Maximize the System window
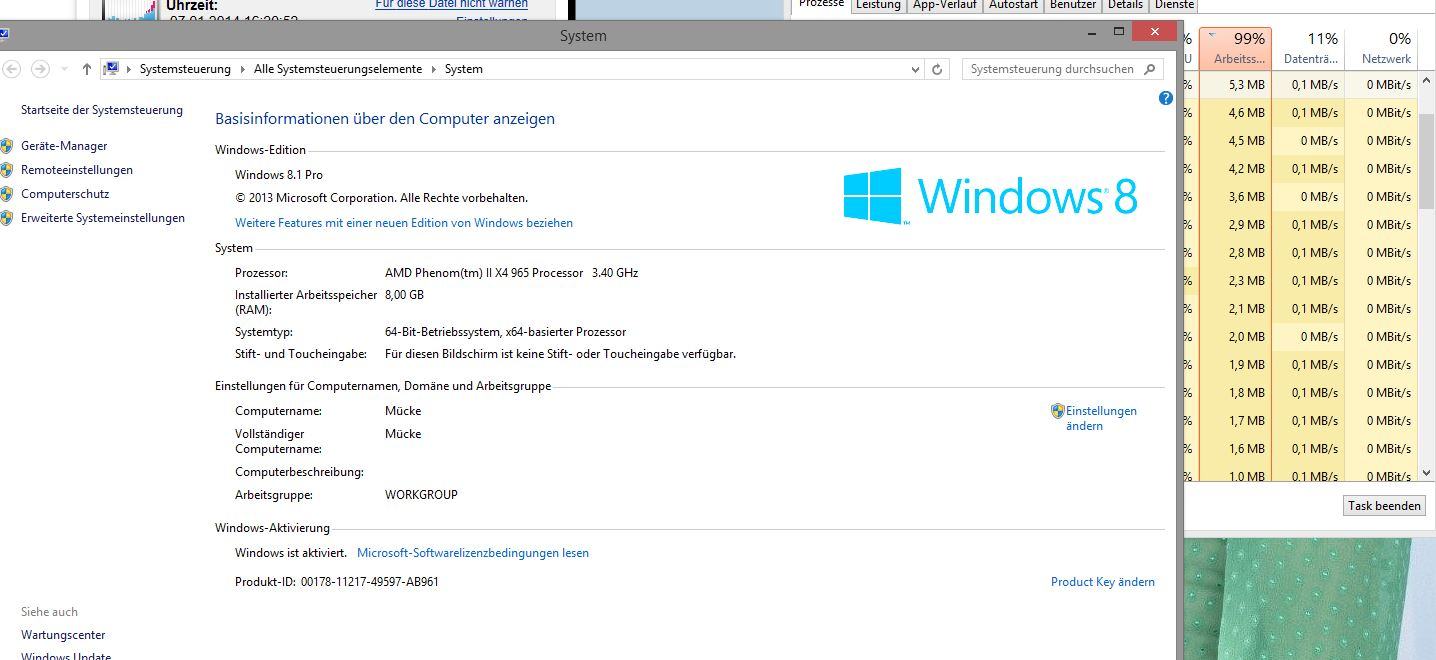The width and height of the screenshot is (1436, 660). [1120, 33]
